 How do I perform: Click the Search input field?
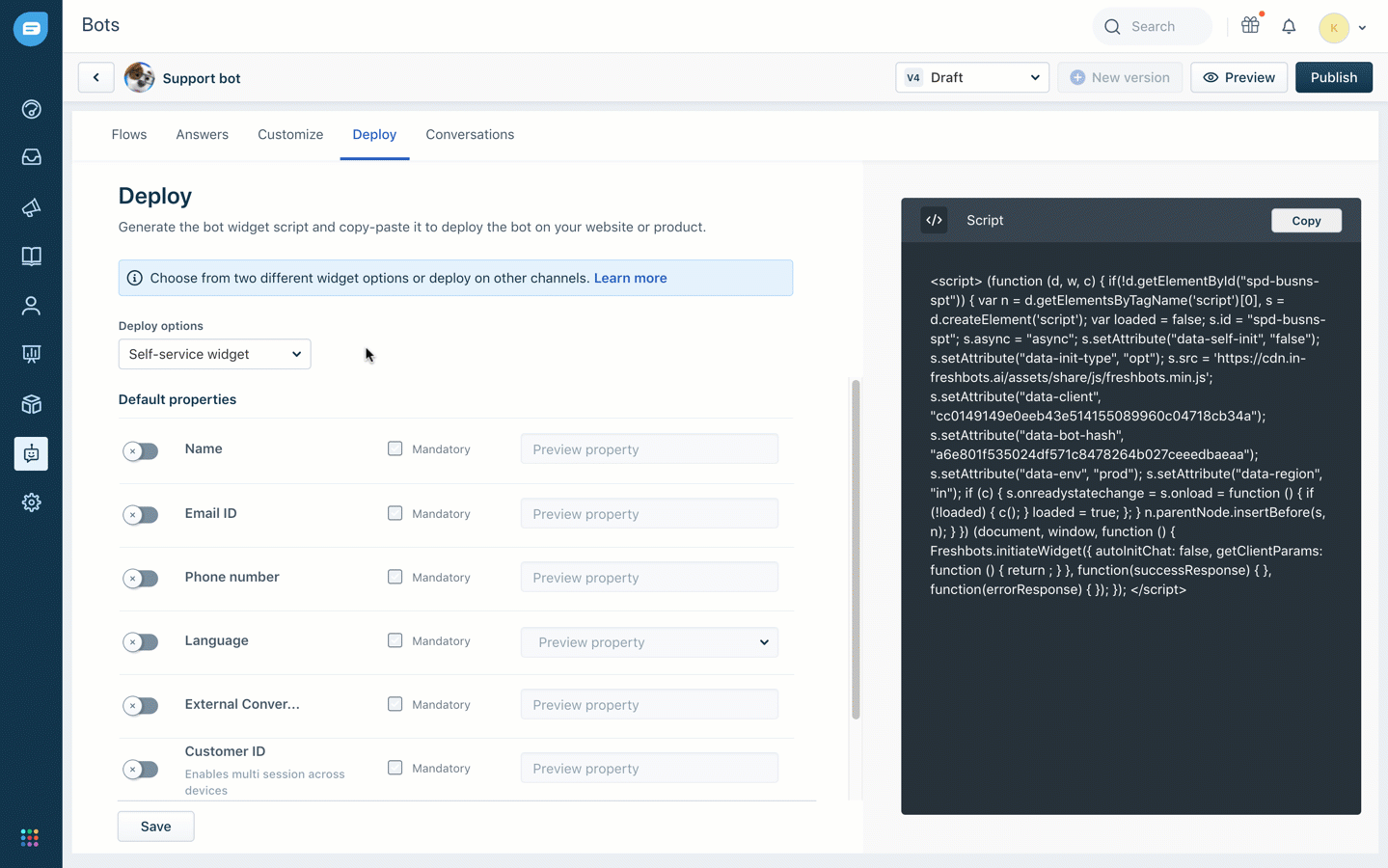(1154, 27)
